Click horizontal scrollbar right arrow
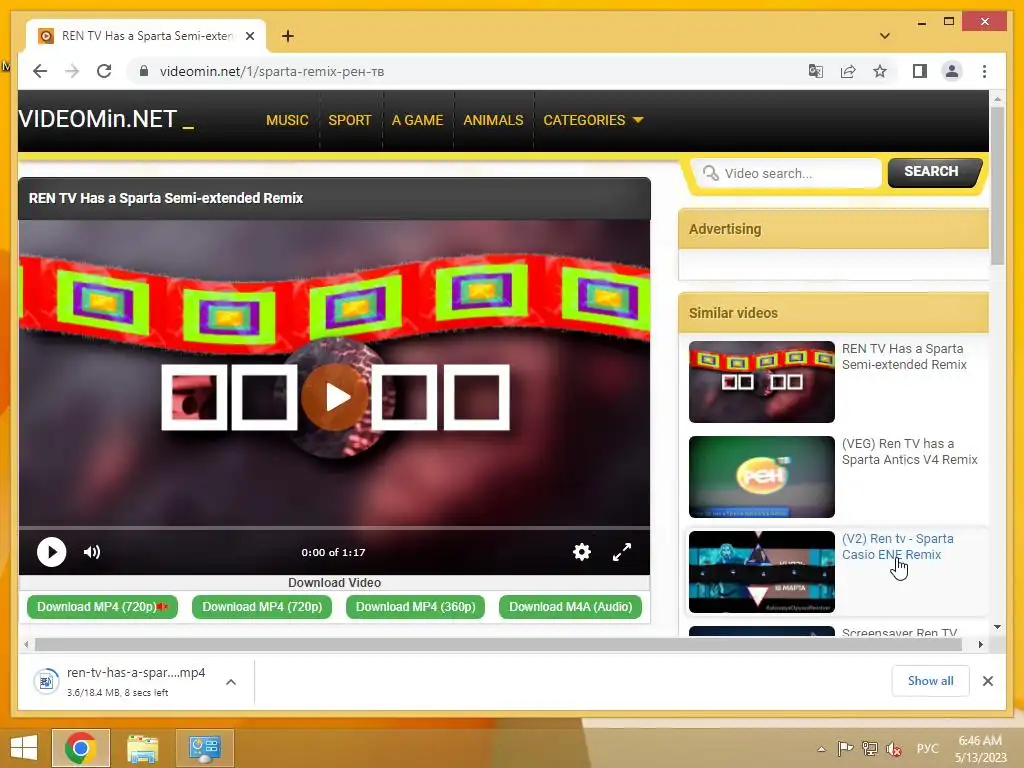Image resolution: width=1024 pixels, height=768 pixels. 980,645
